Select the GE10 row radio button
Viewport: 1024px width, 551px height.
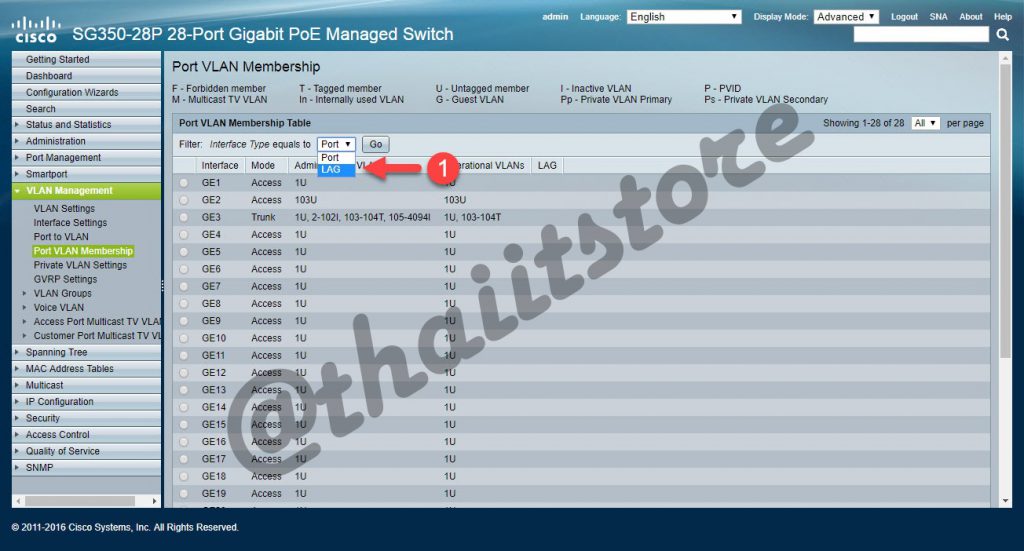[184, 338]
